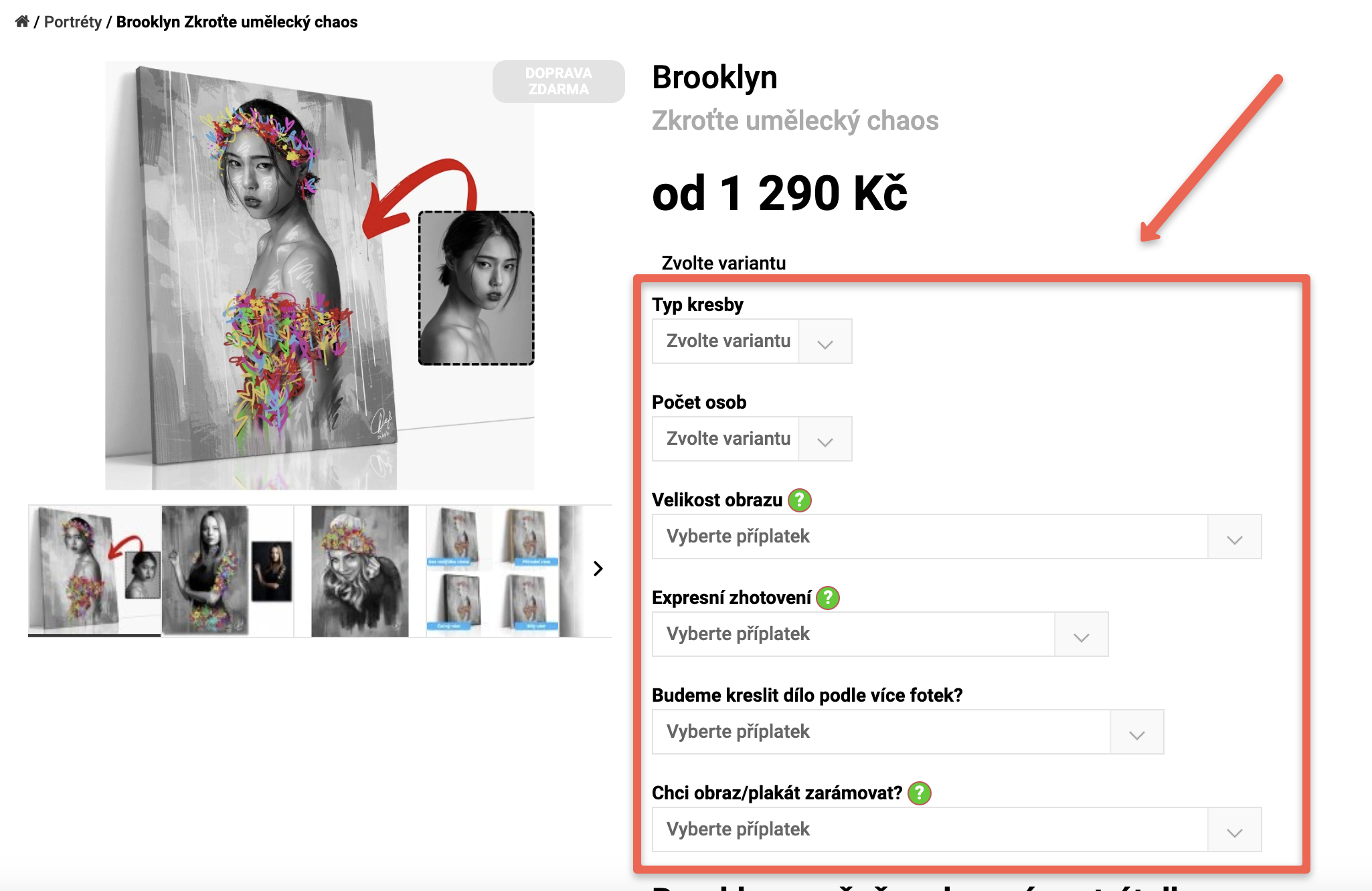
Task: Open help icon beside Chci obraz/plakát zarámovat
Action: (919, 793)
